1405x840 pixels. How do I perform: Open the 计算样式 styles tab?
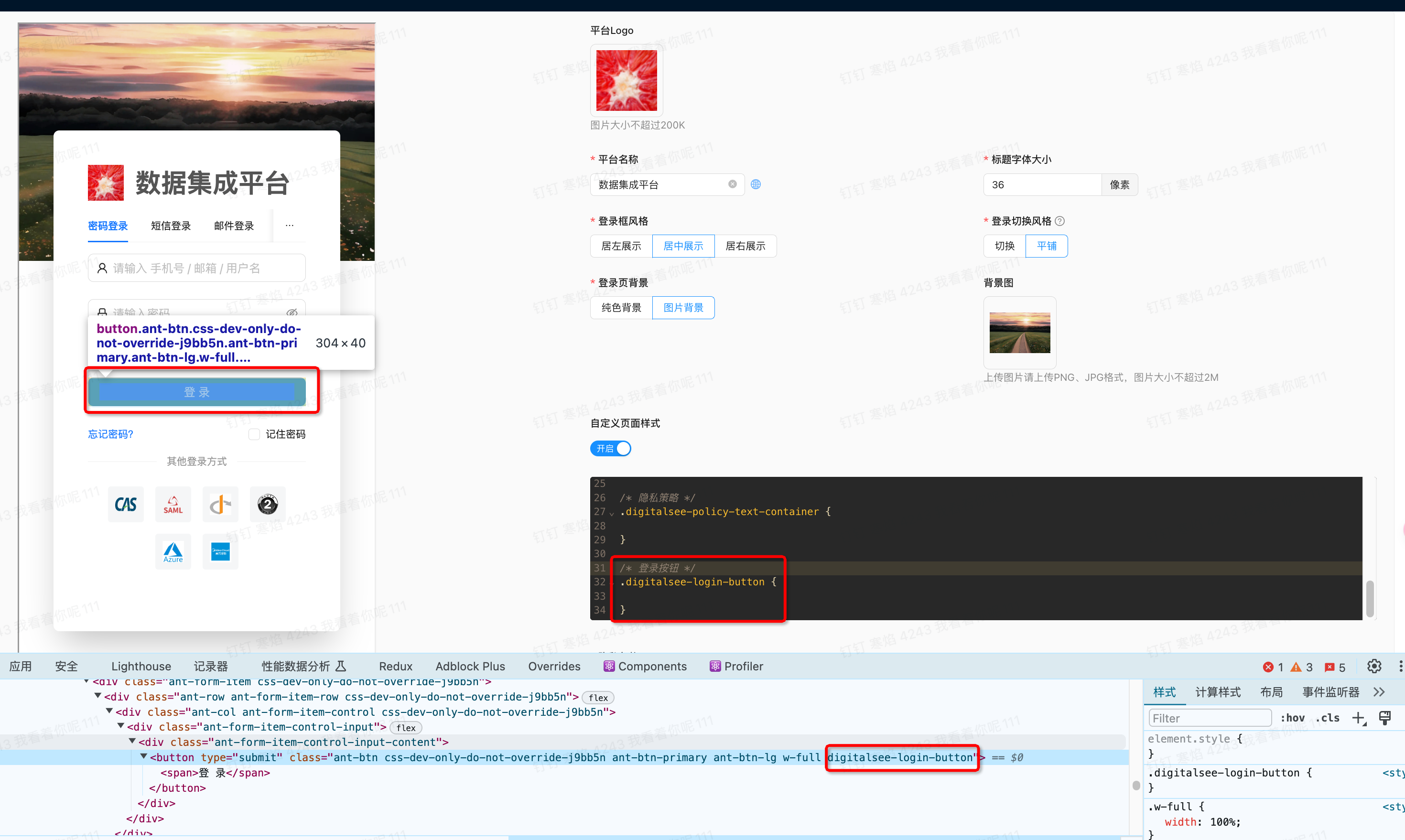click(x=1218, y=692)
